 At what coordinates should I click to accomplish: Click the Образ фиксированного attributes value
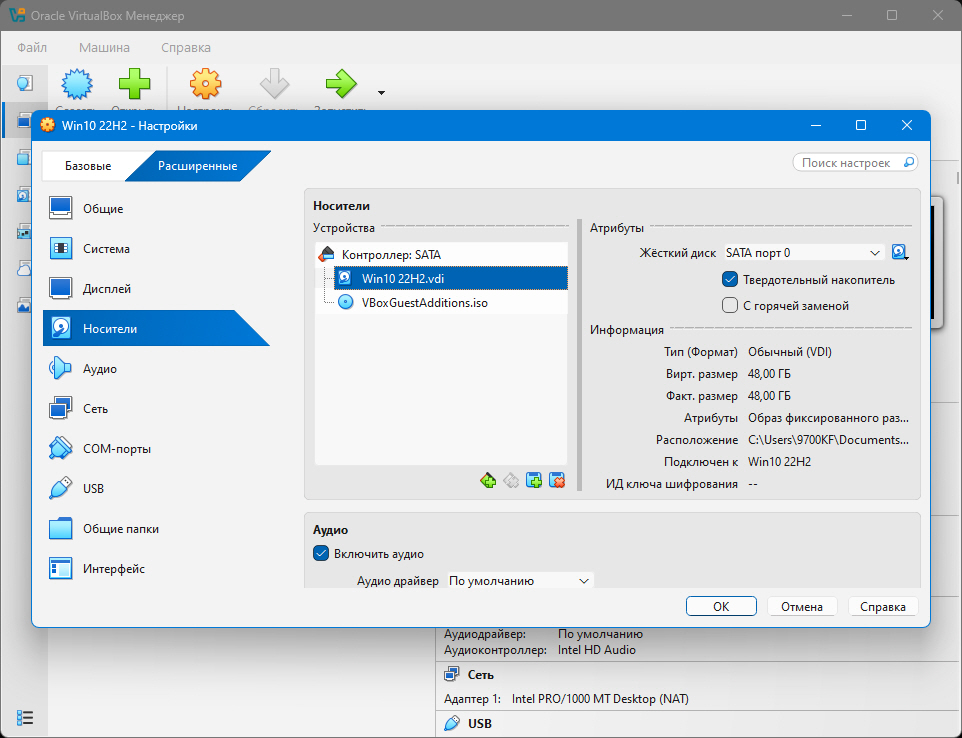pyautogui.click(x=828, y=418)
